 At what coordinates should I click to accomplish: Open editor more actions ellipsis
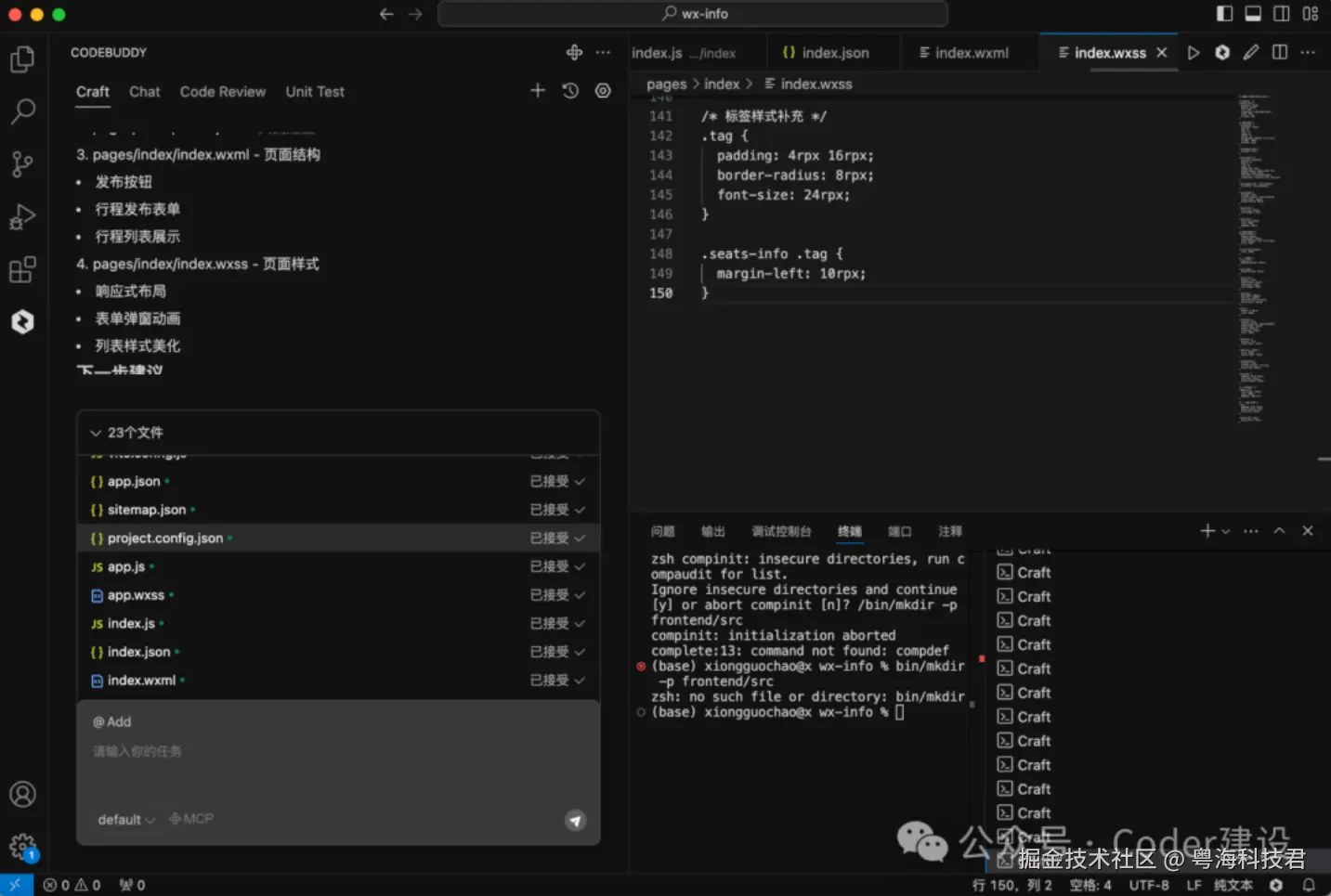[1308, 52]
